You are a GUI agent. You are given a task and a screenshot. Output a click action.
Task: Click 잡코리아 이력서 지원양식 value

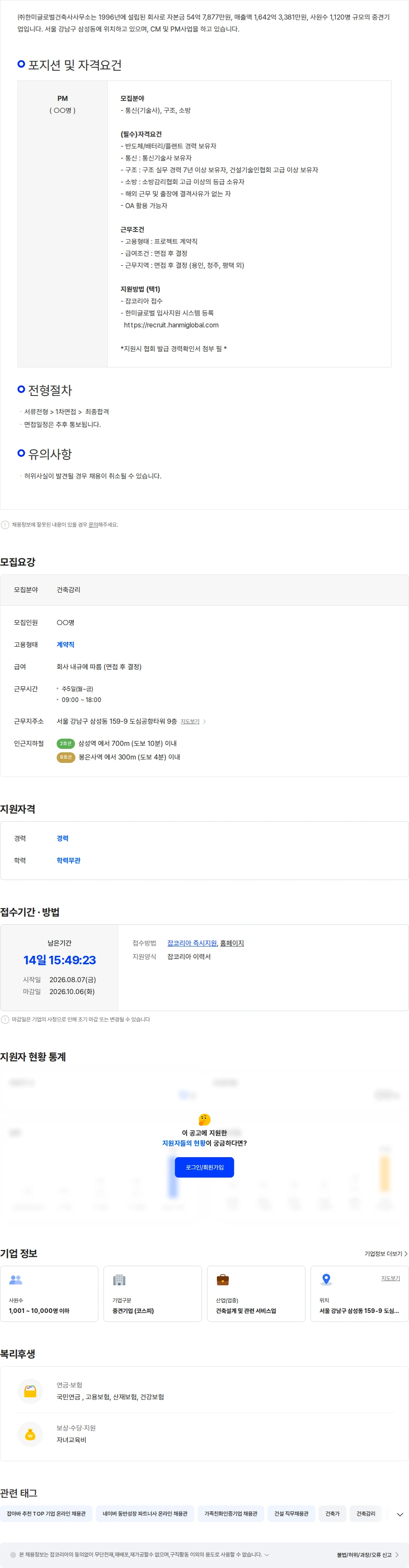tap(189, 956)
